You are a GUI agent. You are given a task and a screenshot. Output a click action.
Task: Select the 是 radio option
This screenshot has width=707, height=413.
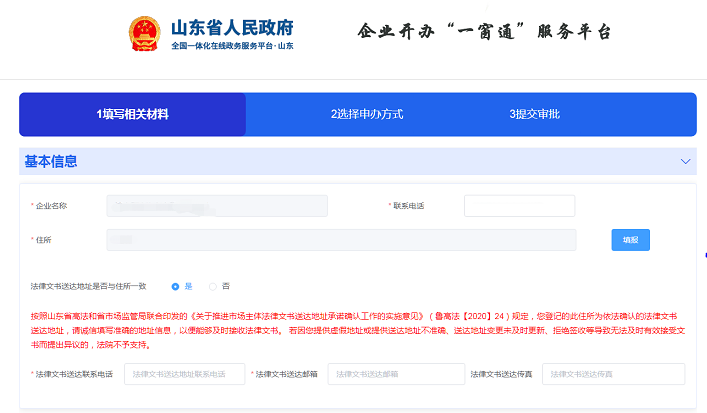(x=176, y=286)
